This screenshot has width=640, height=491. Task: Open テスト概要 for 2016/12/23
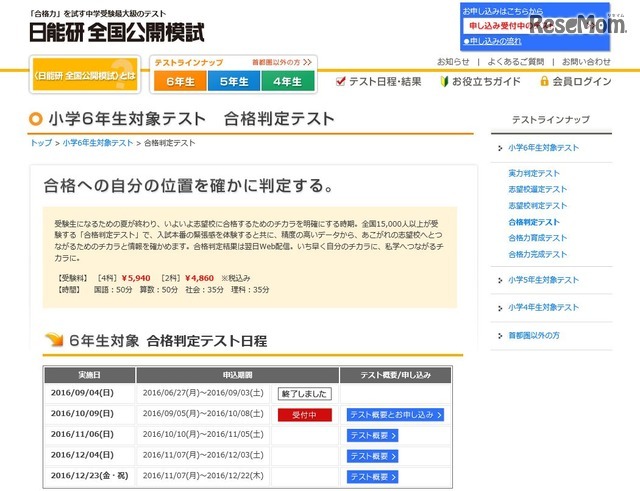tap(372, 477)
